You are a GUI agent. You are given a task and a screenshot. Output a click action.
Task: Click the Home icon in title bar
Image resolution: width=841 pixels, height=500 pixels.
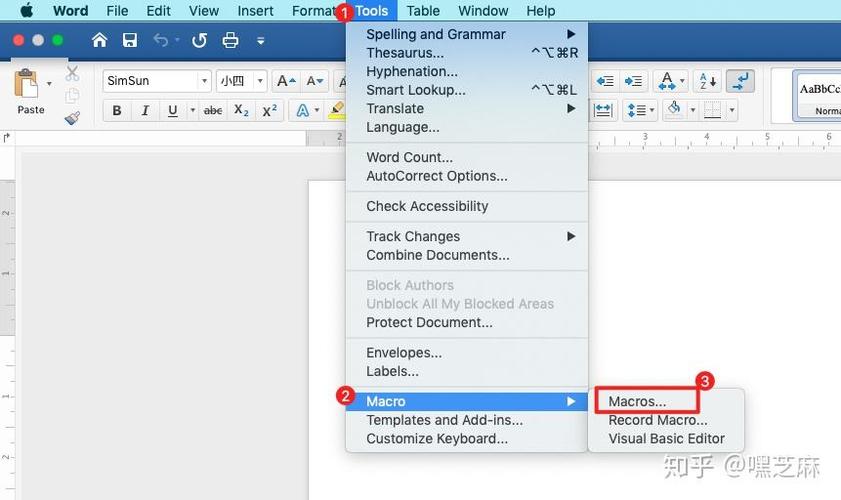coord(99,40)
